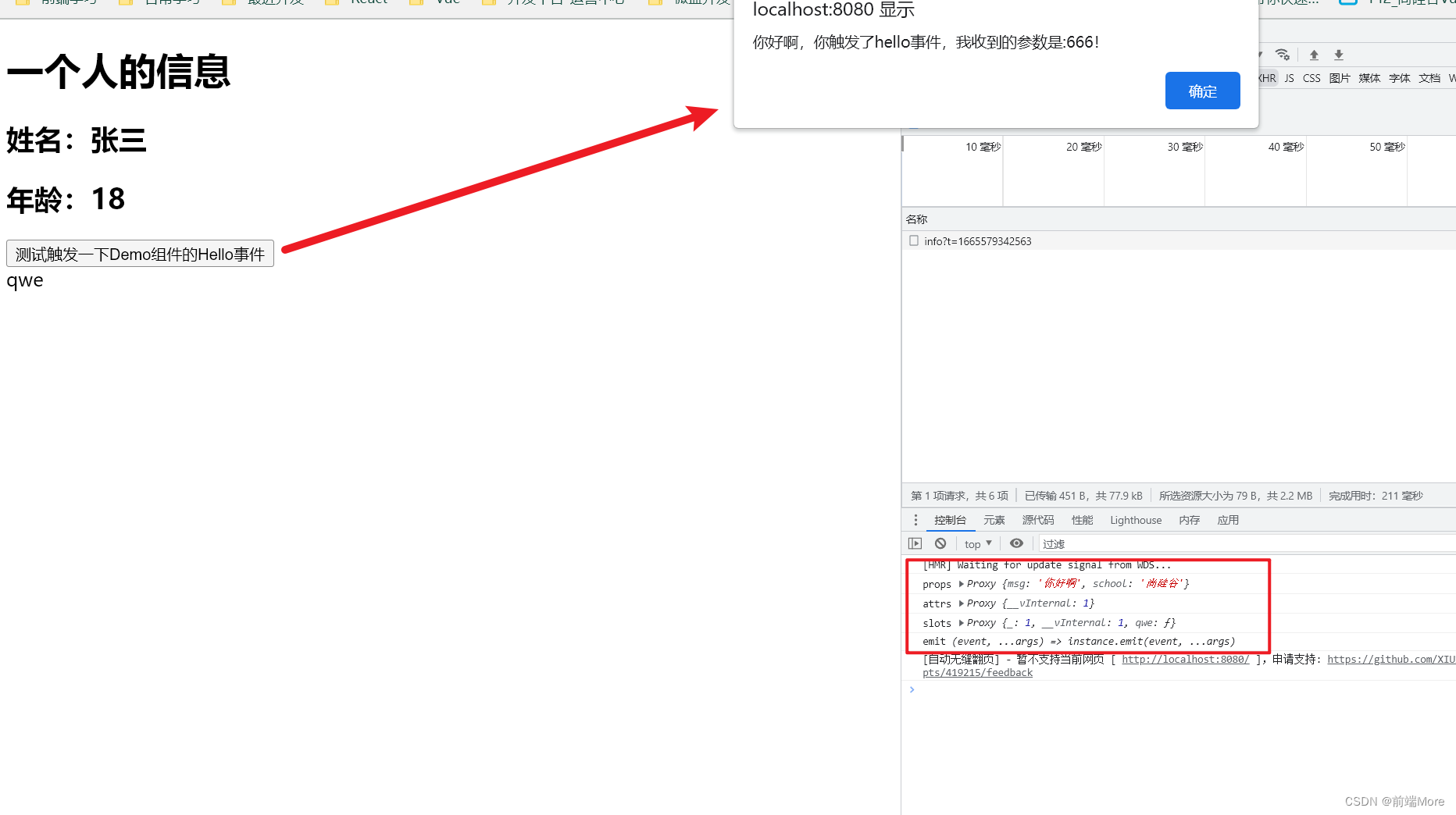Toggle the console sidebar icon

click(x=915, y=543)
